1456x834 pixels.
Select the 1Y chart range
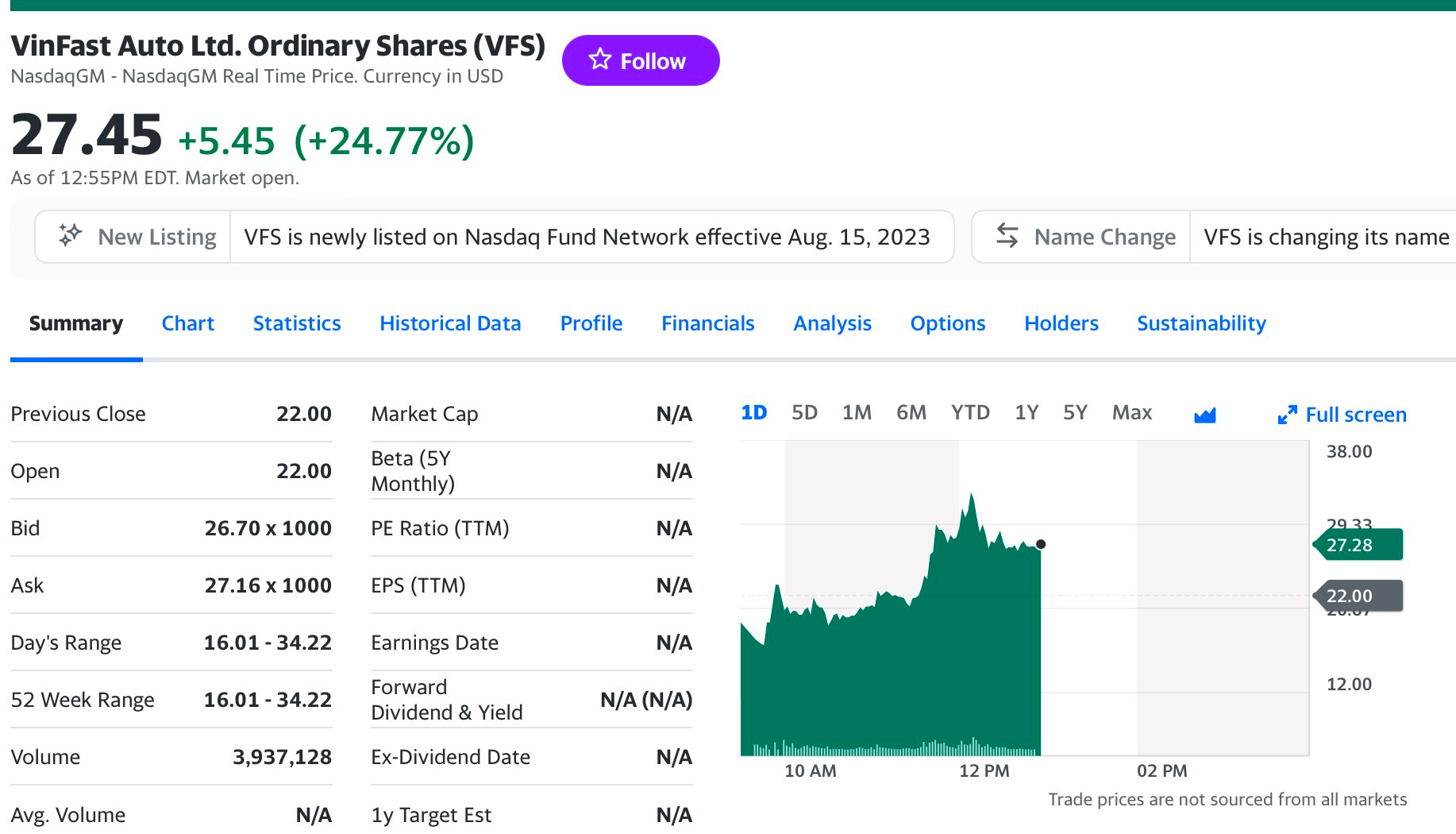1027,412
